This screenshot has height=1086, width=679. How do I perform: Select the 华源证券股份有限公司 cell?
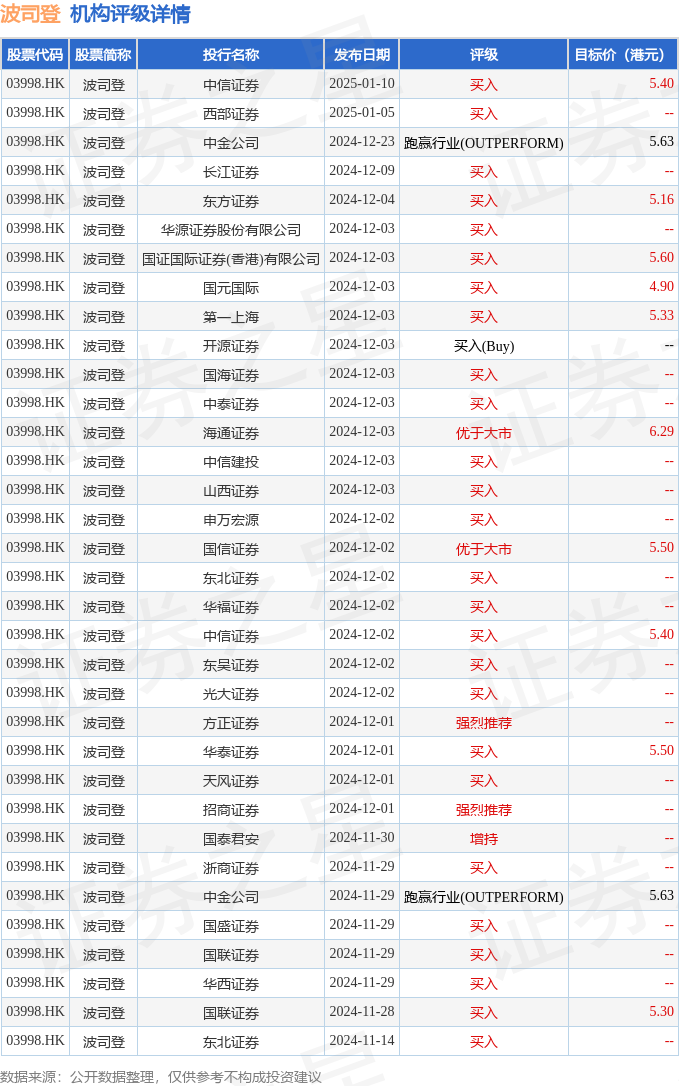[231, 230]
